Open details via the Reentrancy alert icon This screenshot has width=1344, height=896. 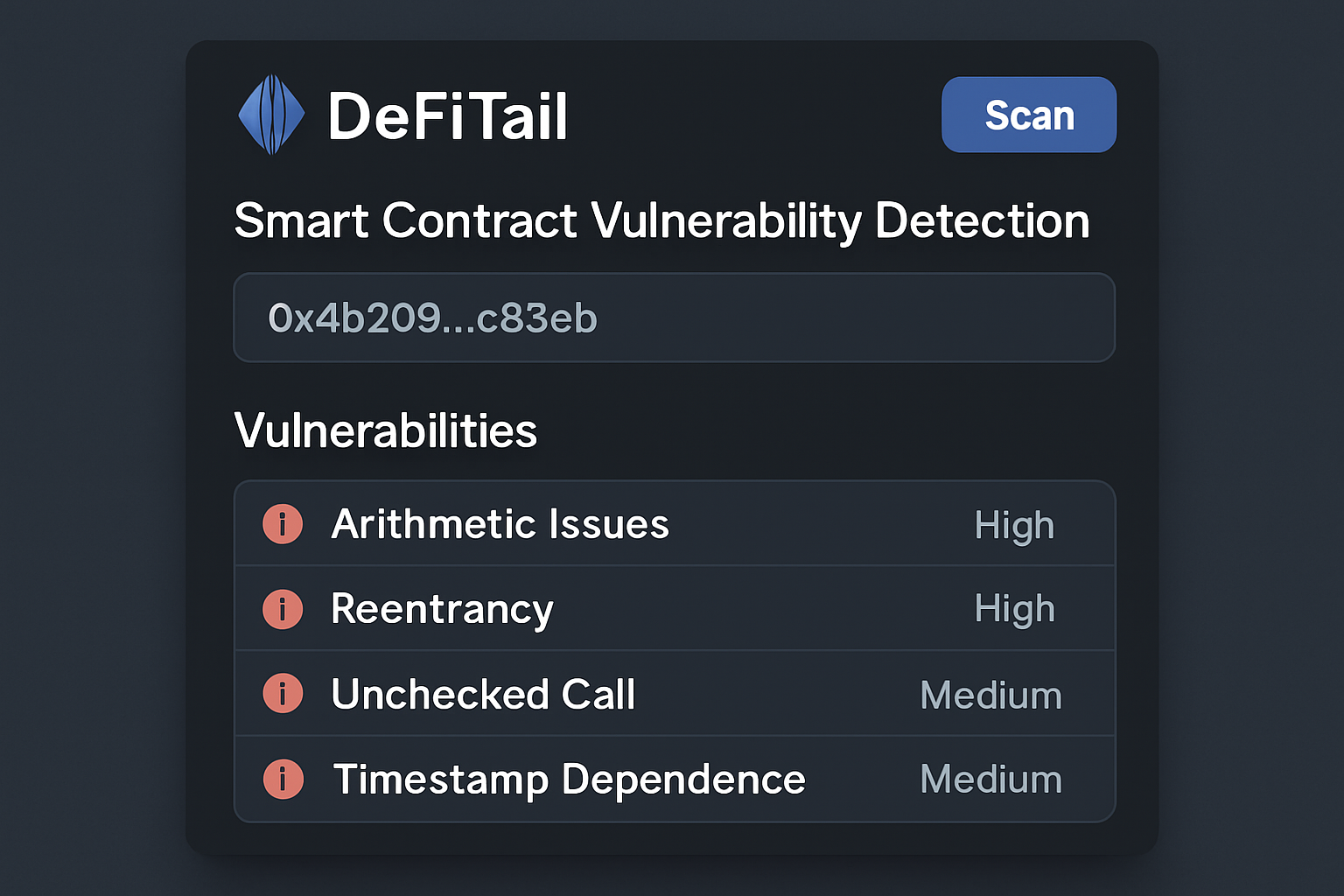click(283, 608)
